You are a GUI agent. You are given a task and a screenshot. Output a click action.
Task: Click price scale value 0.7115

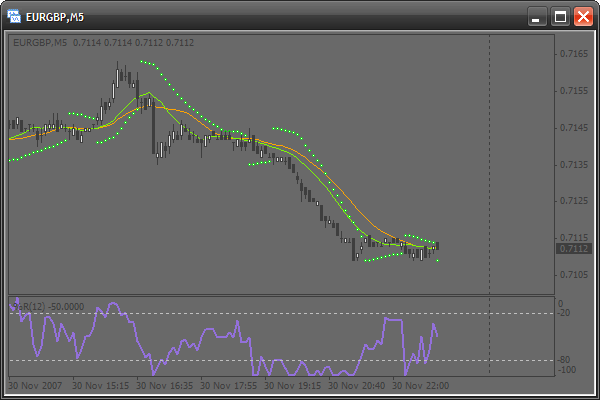574,238
